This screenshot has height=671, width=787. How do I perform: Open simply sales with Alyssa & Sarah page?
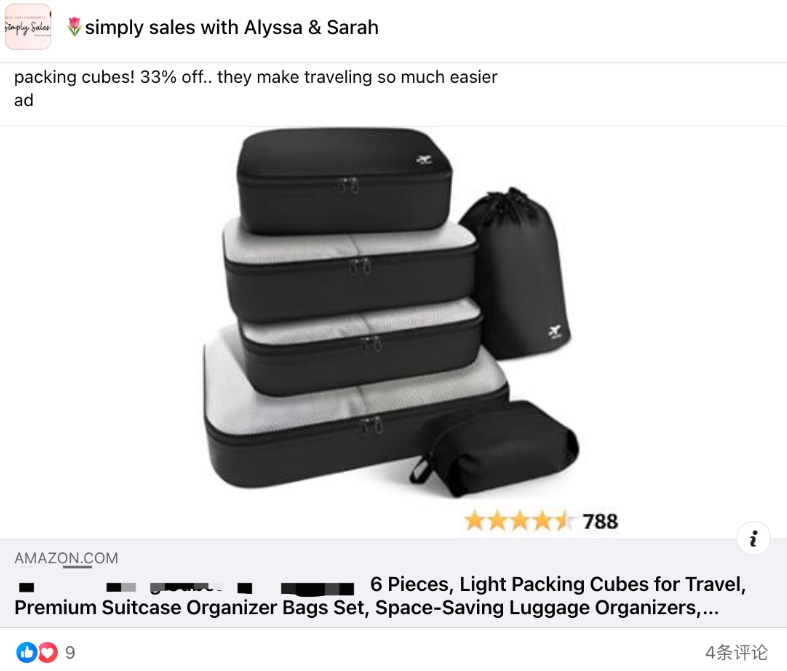231,27
